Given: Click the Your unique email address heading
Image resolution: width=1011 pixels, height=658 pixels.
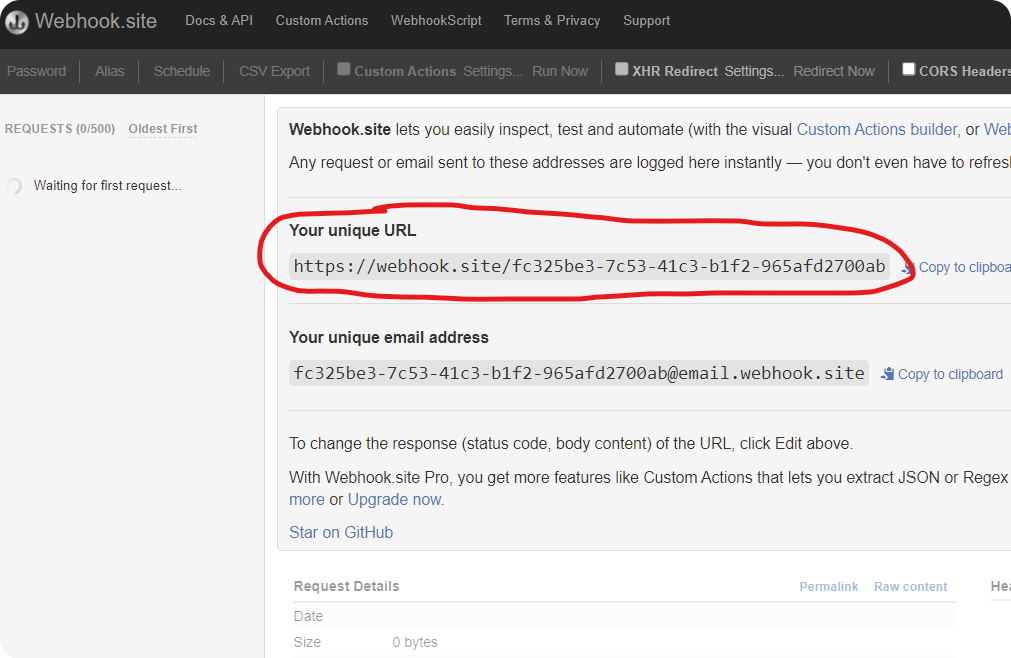Looking at the screenshot, I should point(389,337).
